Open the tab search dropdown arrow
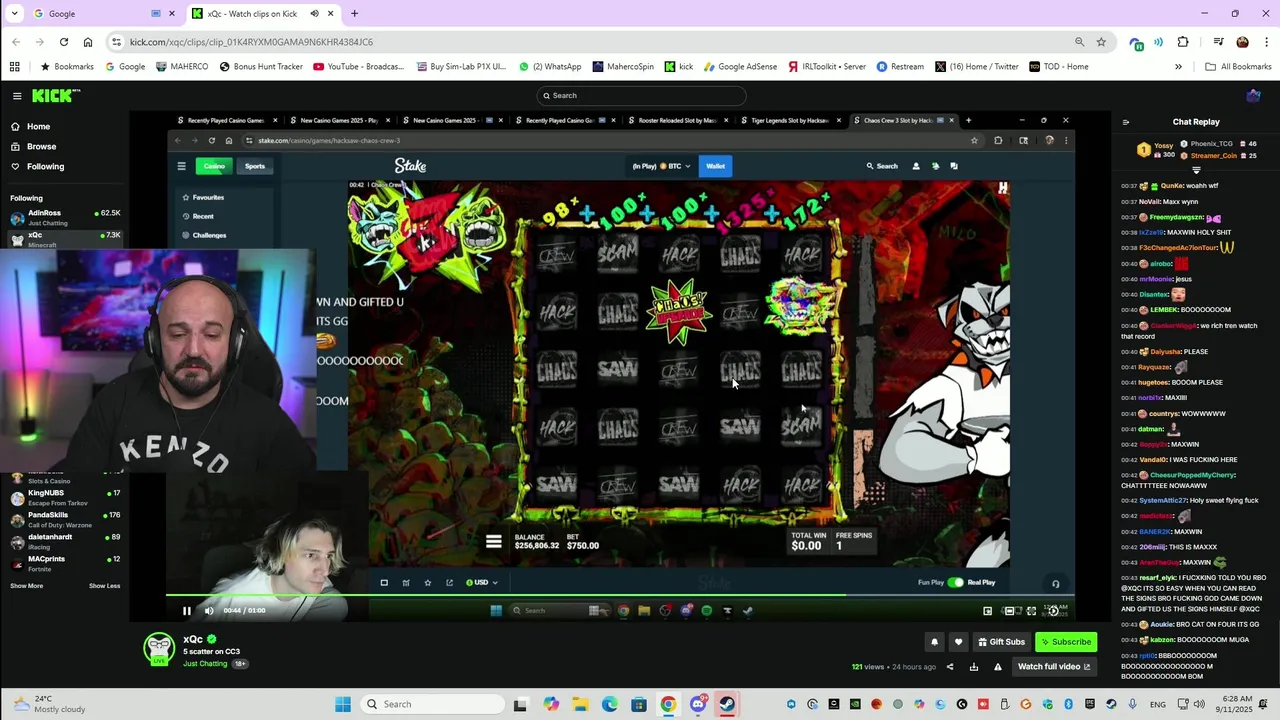The width and height of the screenshot is (1280, 720). (14, 14)
